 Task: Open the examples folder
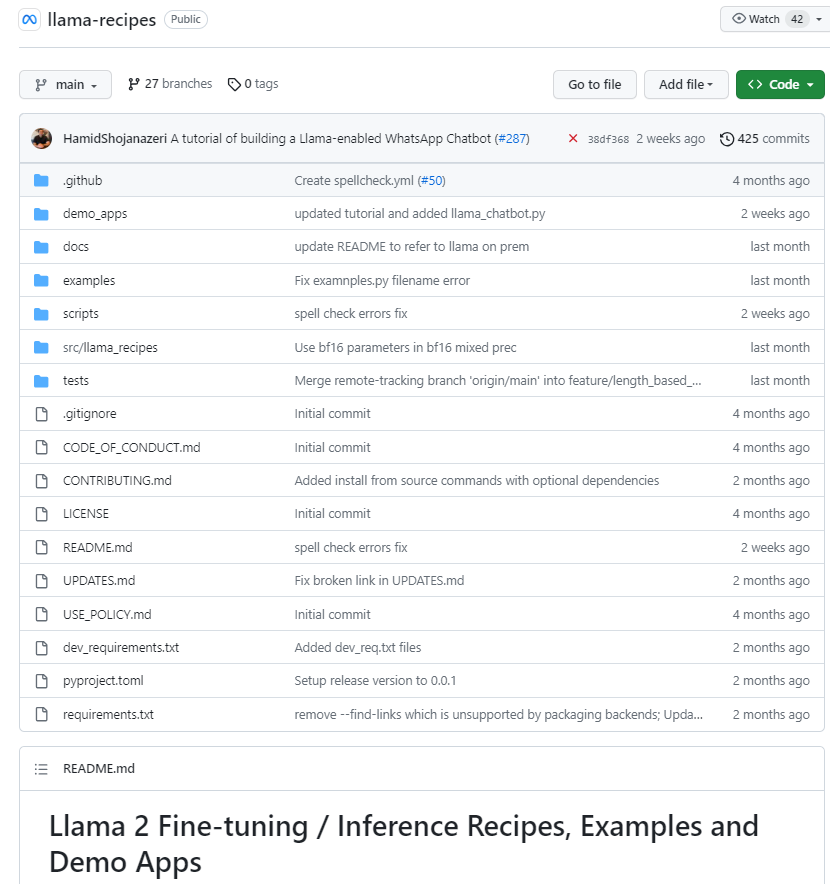coord(89,280)
